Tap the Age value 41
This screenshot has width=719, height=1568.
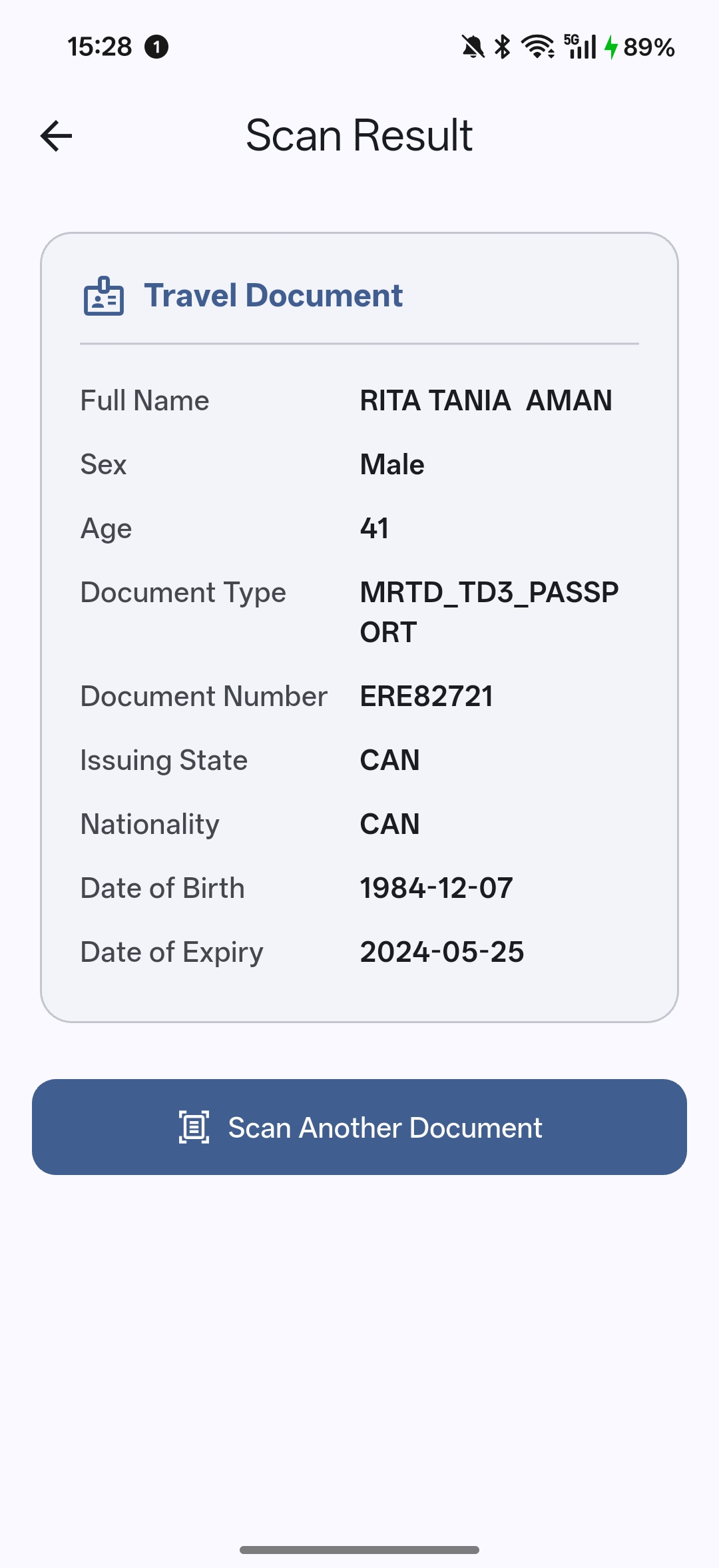click(x=374, y=528)
